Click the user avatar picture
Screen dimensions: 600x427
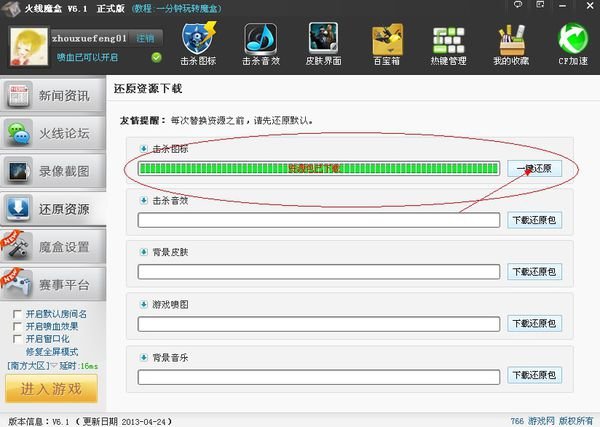click(29, 46)
